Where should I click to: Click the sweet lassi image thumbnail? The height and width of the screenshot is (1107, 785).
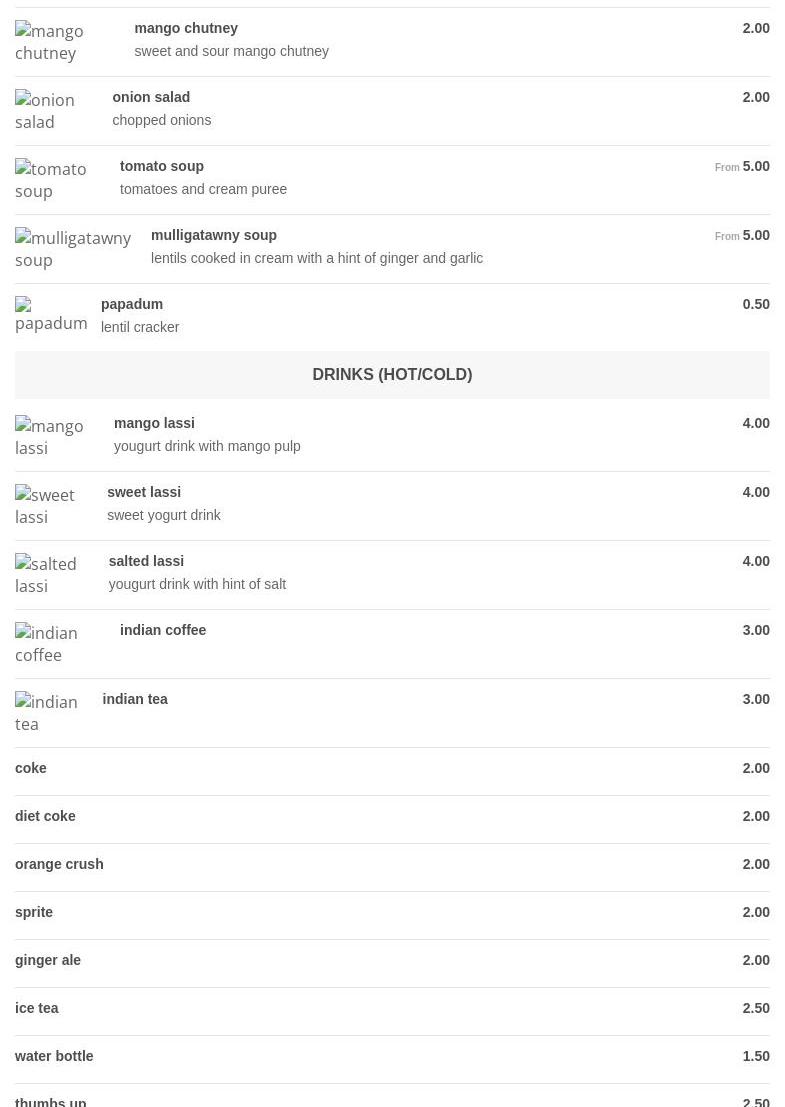(x=45, y=505)
